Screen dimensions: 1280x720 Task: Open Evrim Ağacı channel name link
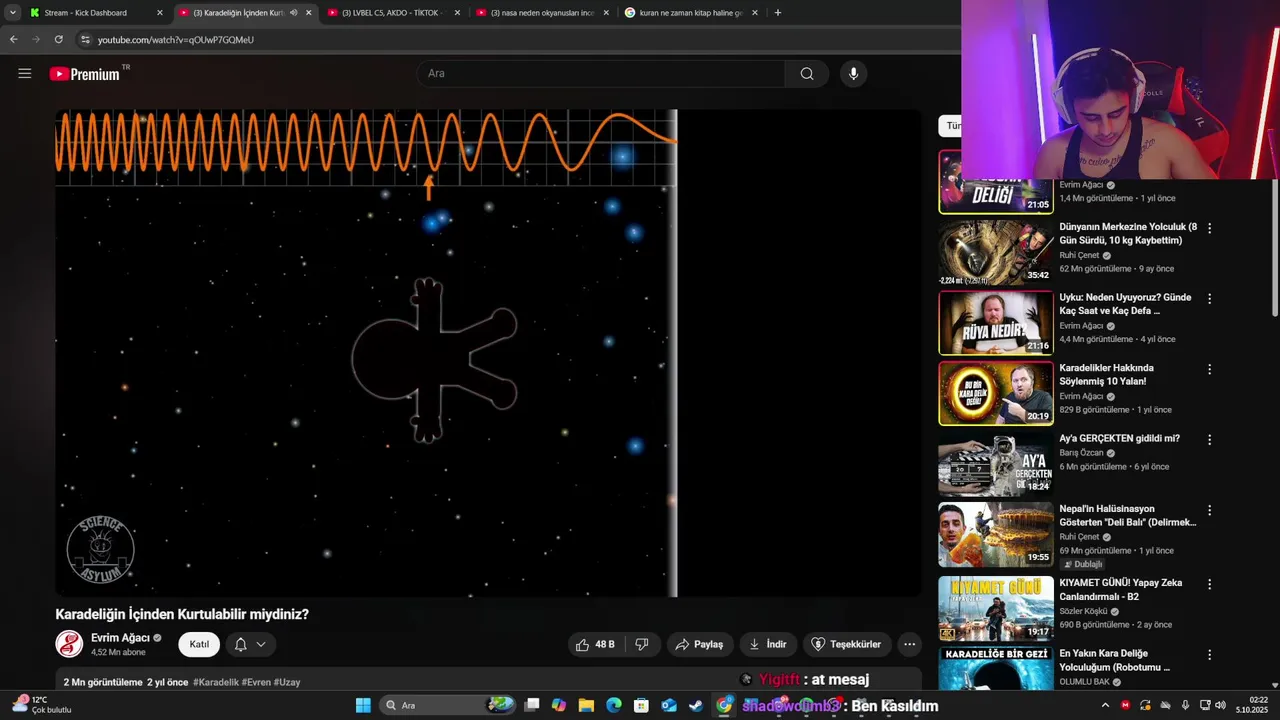click(120, 637)
